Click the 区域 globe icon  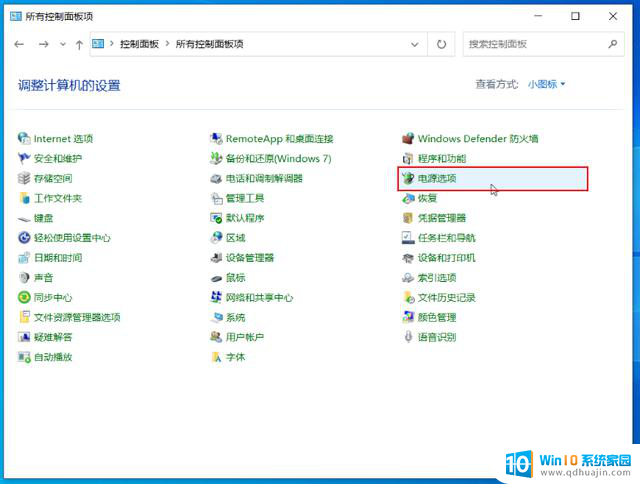[216, 238]
